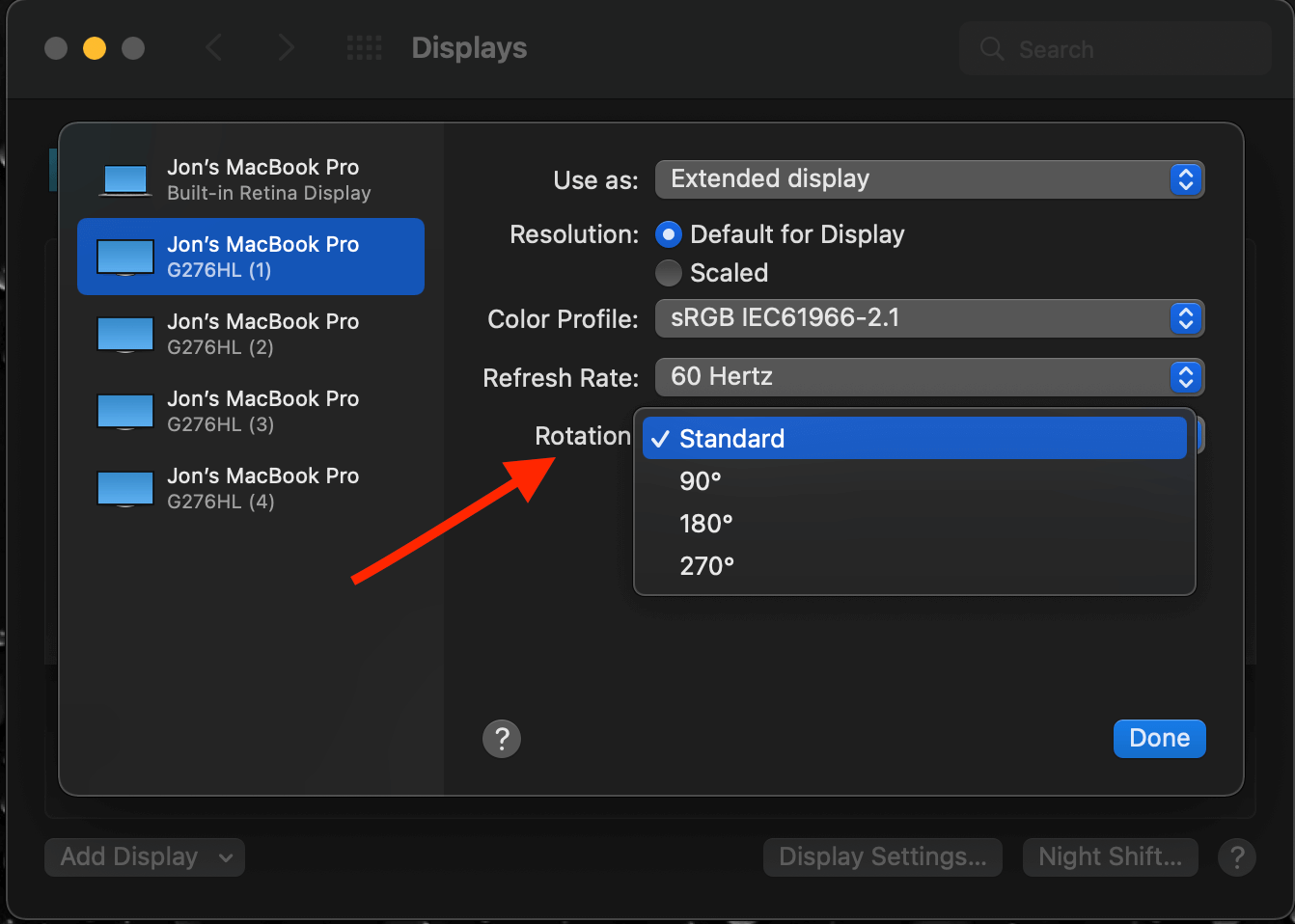
Task: Minimize the Displays window
Action: pyautogui.click(x=95, y=47)
